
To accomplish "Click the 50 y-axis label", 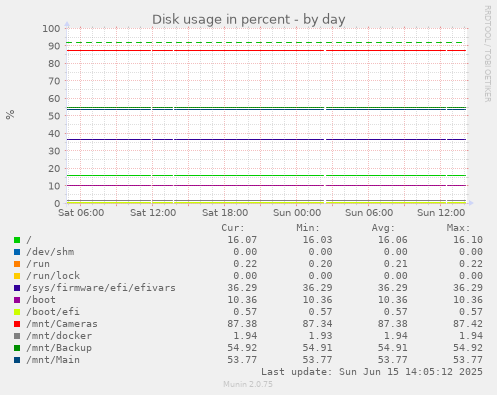I will click(x=54, y=116).
